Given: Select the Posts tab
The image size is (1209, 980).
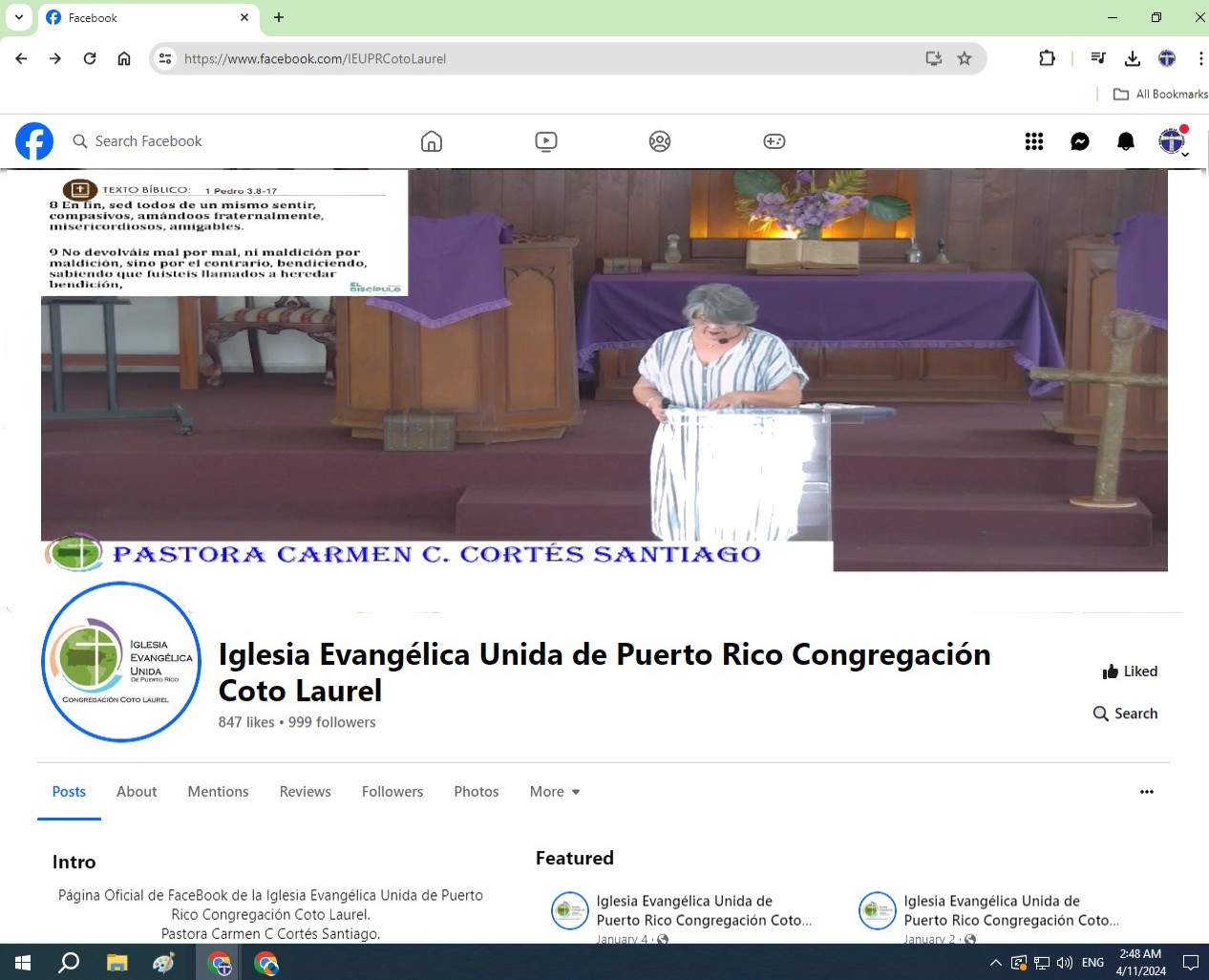Looking at the screenshot, I should point(69,791).
